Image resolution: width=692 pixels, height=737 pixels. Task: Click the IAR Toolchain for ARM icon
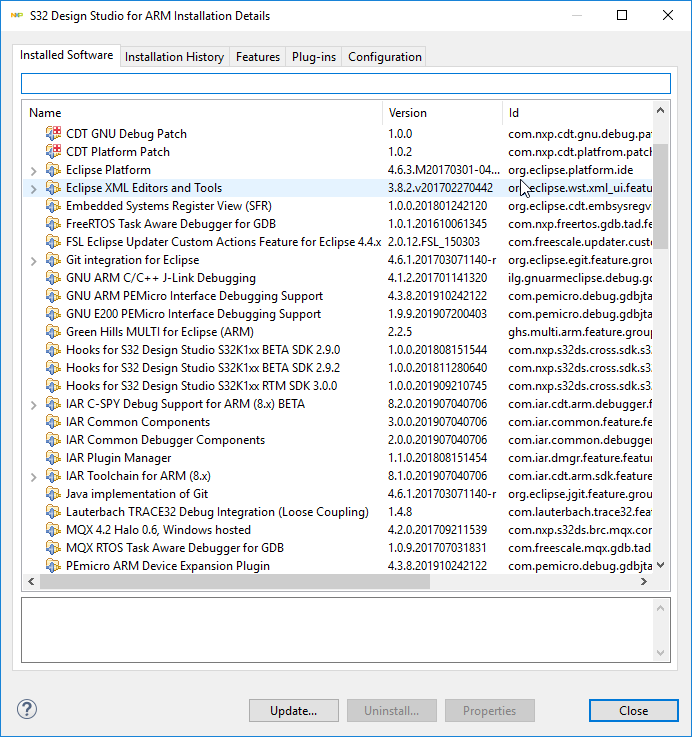(53, 476)
